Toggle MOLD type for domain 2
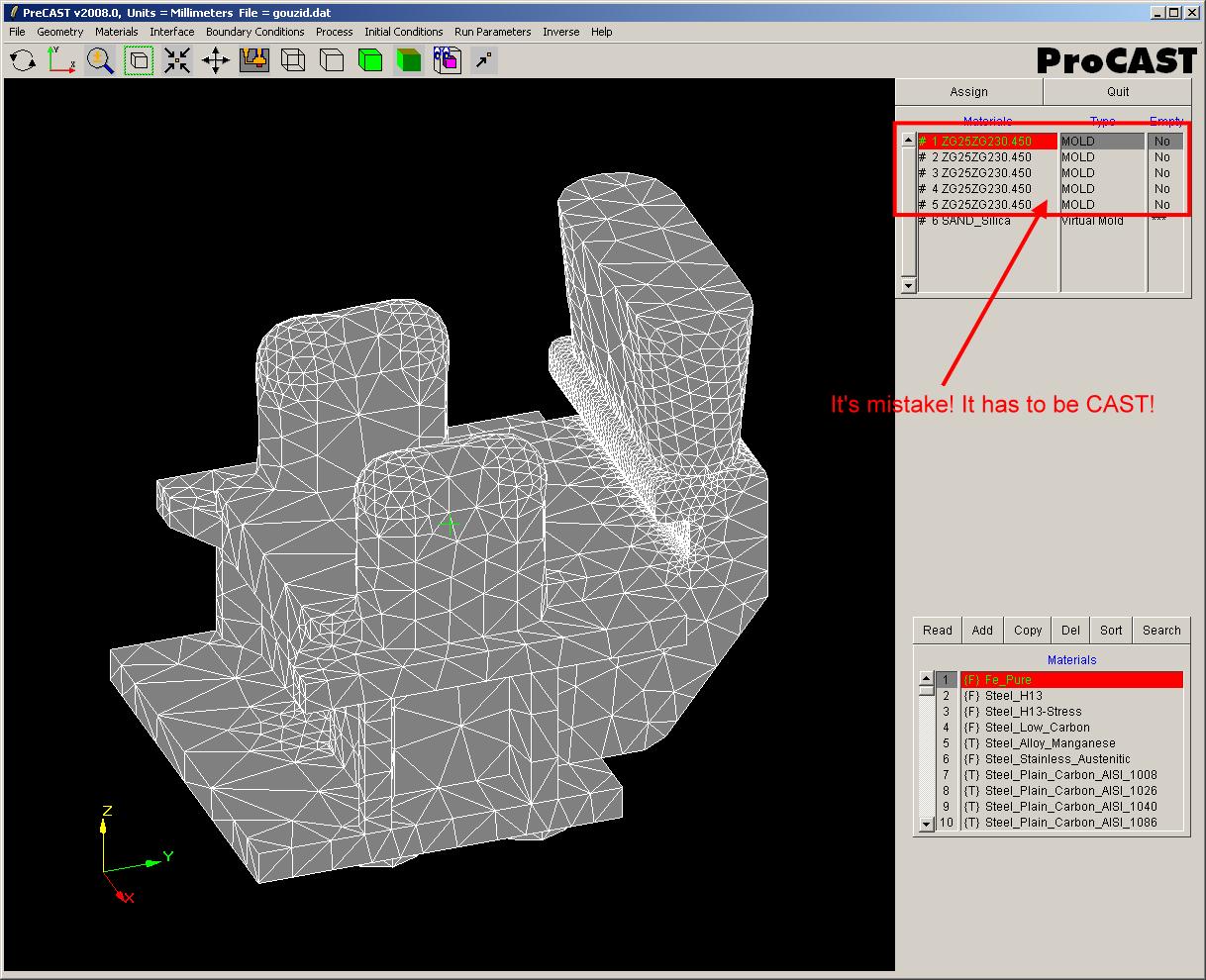1206x980 pixels. pyautogui.click(x=1102, y=157)
